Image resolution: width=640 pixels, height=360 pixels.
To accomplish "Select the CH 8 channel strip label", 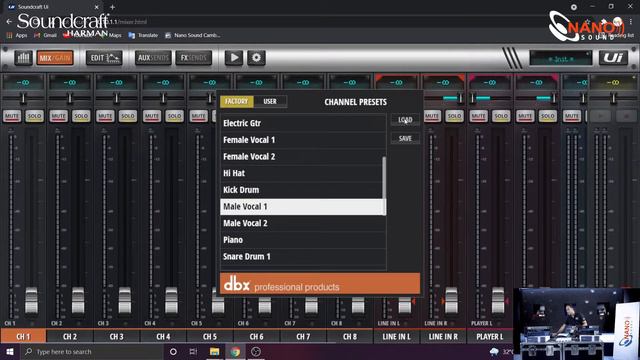I will pos(350,337).
